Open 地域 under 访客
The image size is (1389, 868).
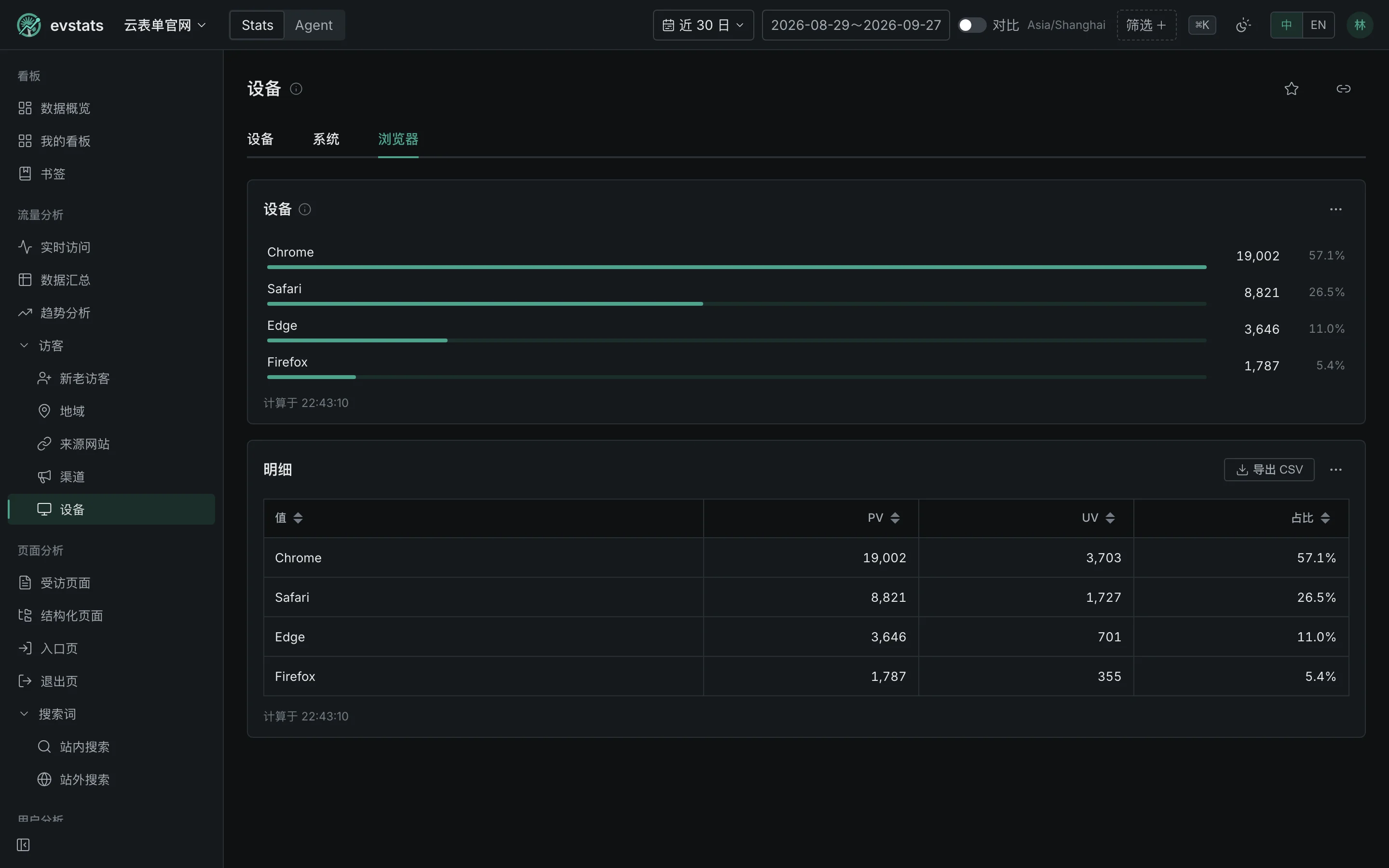coord(111,411)
